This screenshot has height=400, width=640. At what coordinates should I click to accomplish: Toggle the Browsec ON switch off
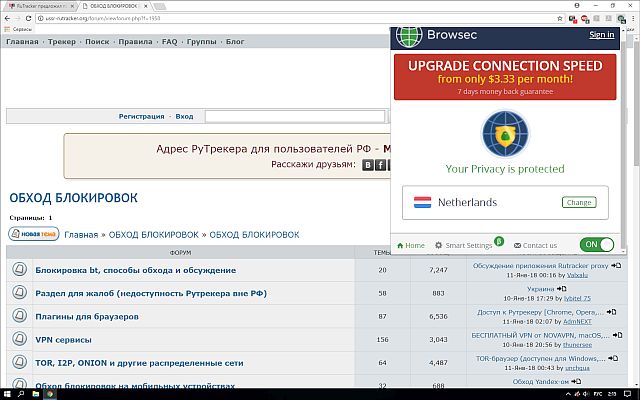(x=597, y=244)
